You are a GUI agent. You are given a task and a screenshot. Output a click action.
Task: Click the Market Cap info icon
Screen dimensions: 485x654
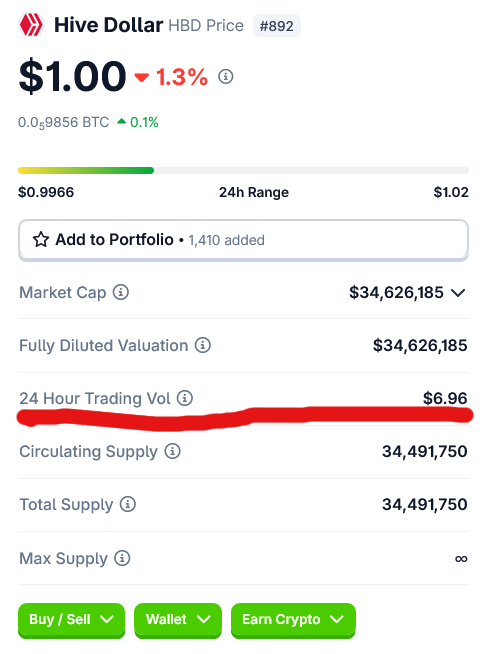click(121, 292)
